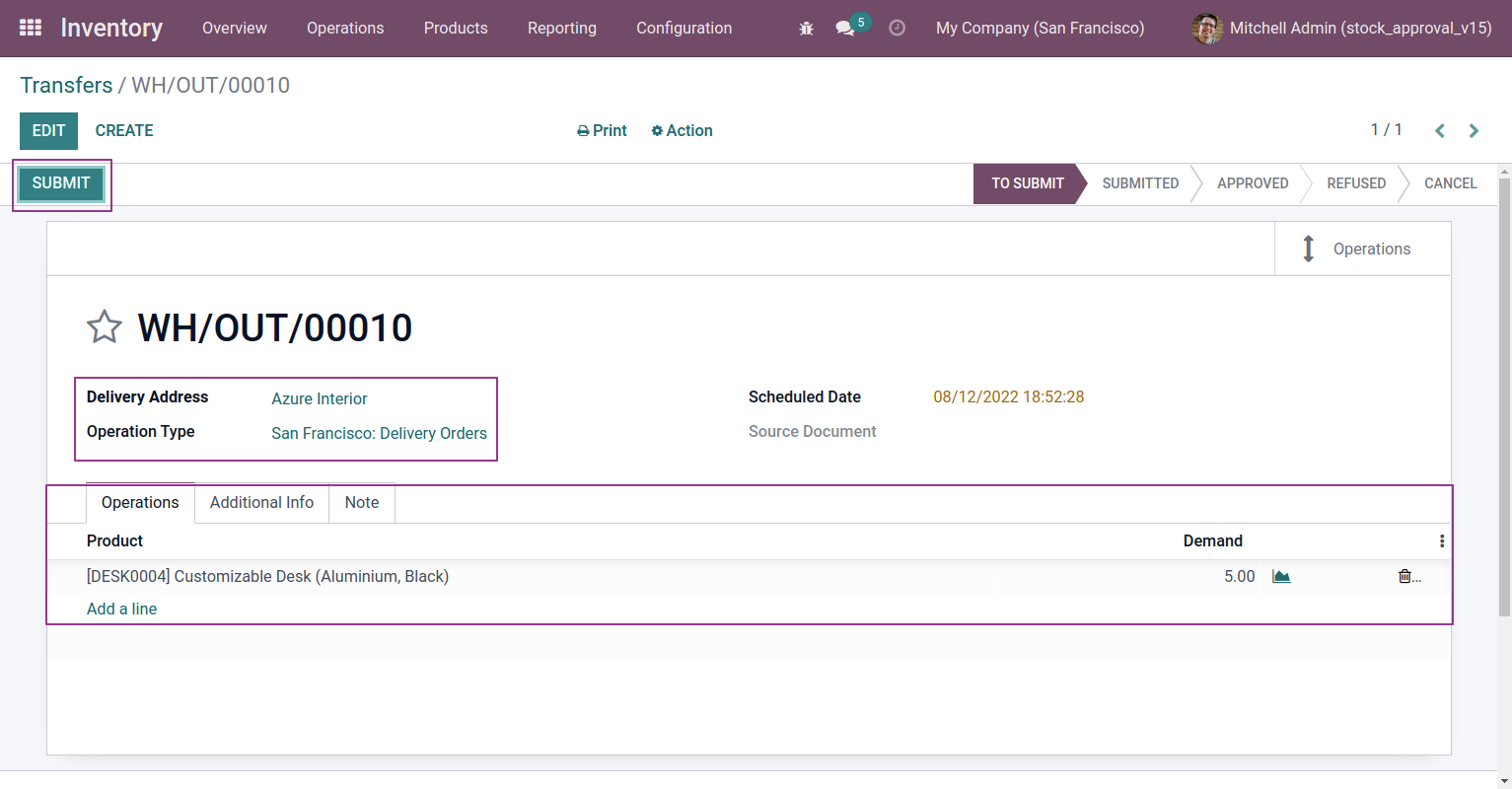Click the Product column header
The image size is (1512, 789).
point(114,540)
